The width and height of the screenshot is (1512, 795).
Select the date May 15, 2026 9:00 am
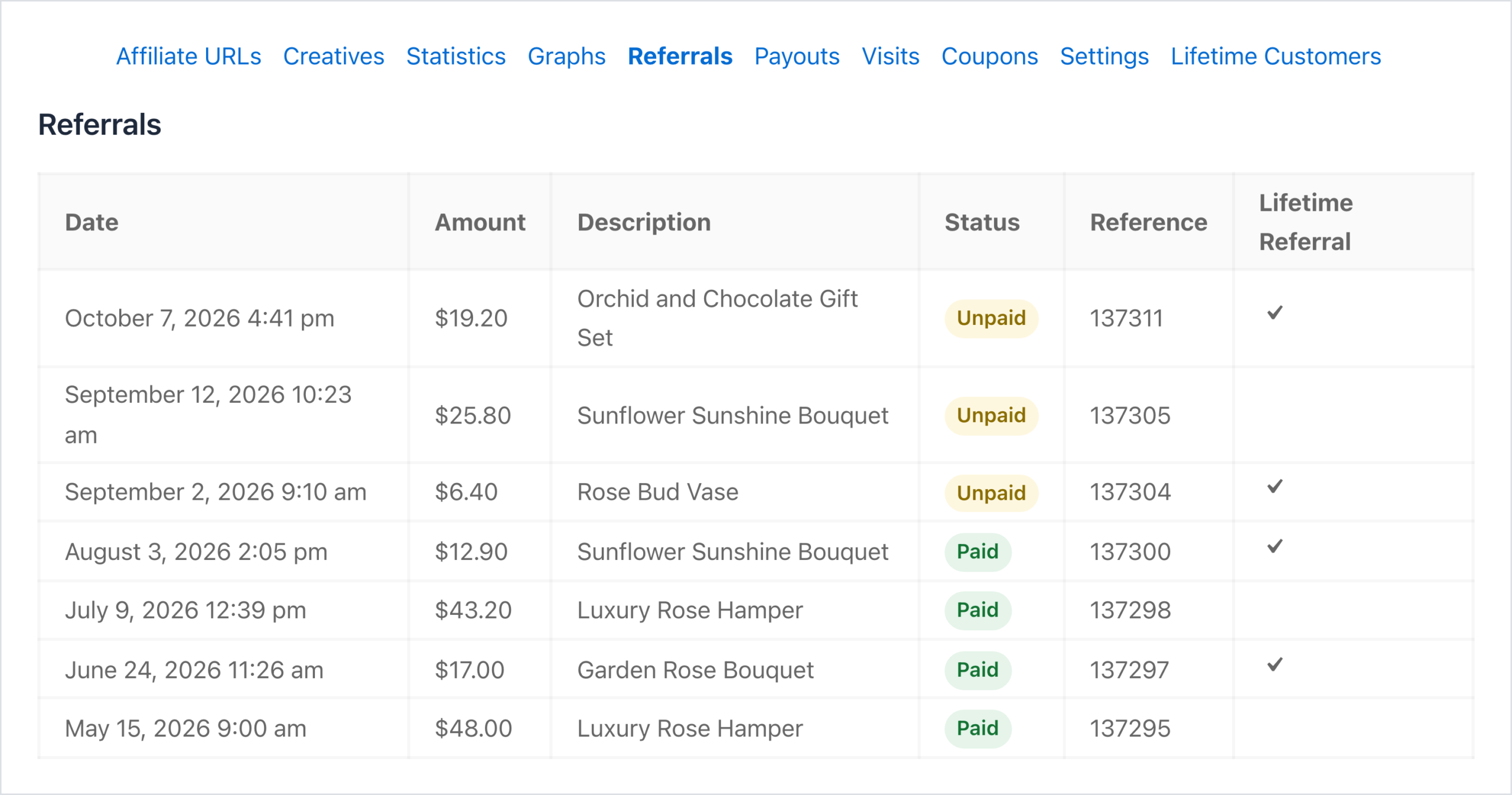coord(185,729)
